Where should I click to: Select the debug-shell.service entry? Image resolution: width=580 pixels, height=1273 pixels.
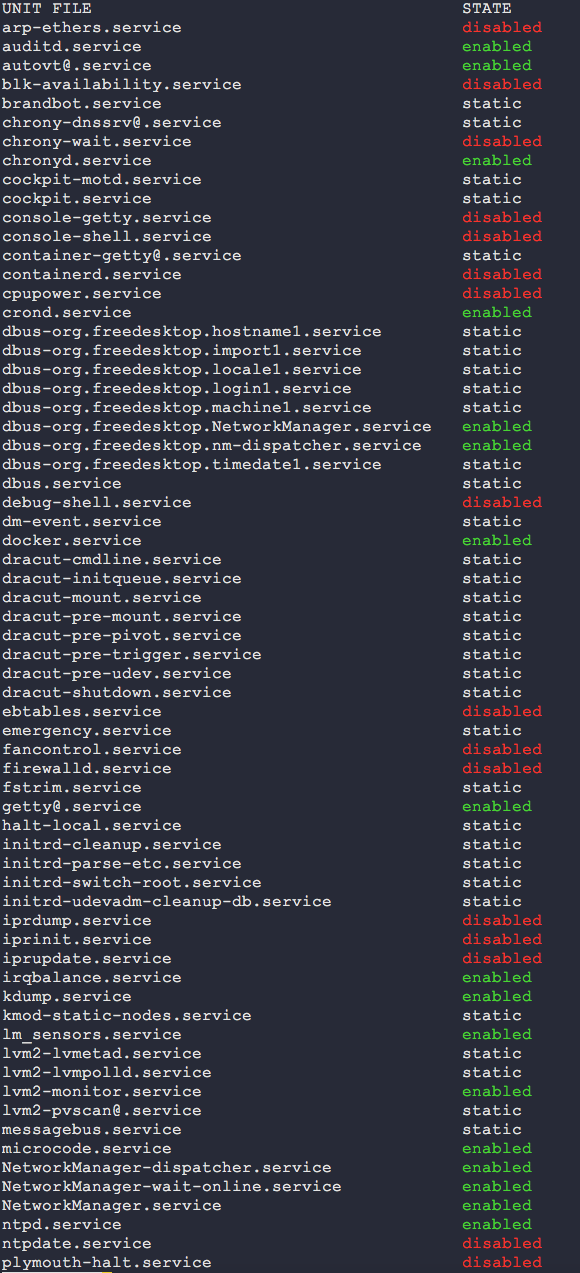pyautogui.click(x=96, y=503)
